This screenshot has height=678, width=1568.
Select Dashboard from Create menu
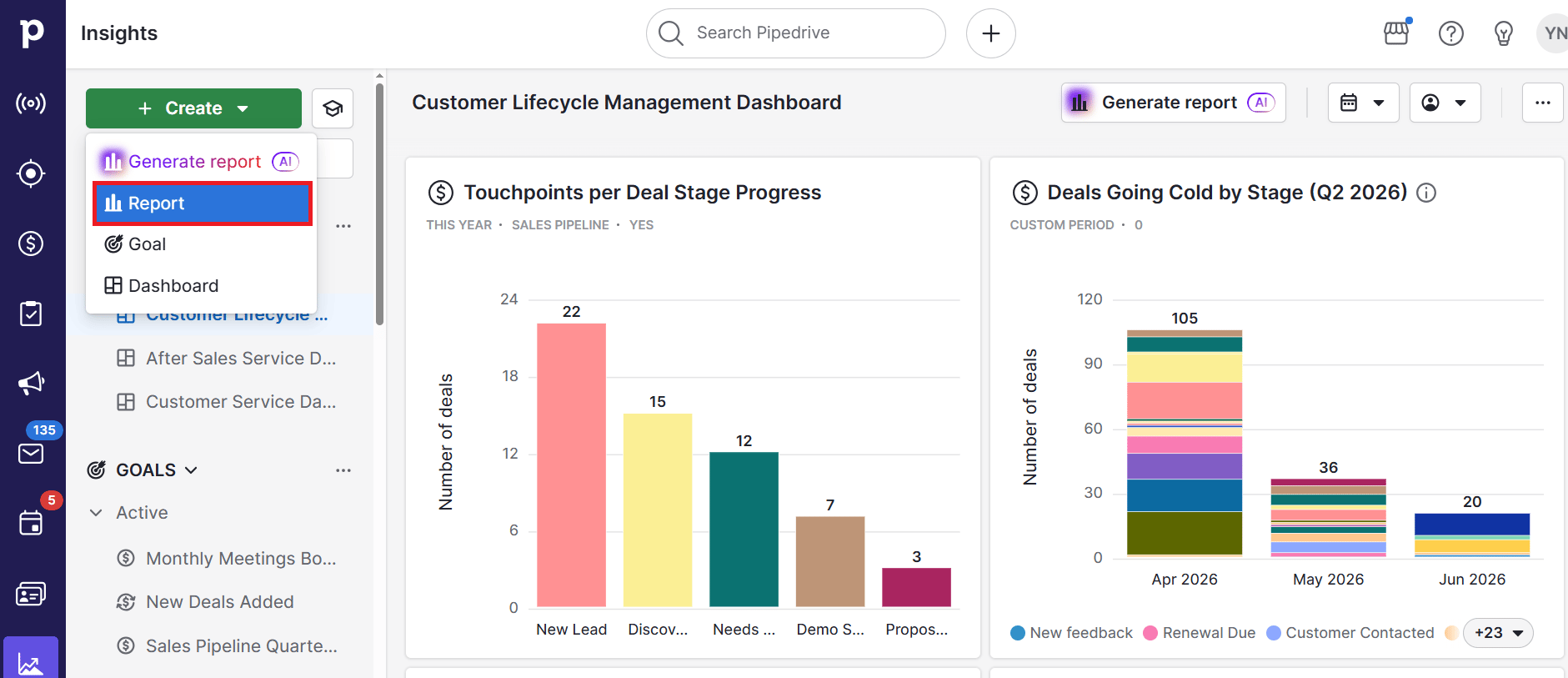[203, 286]
